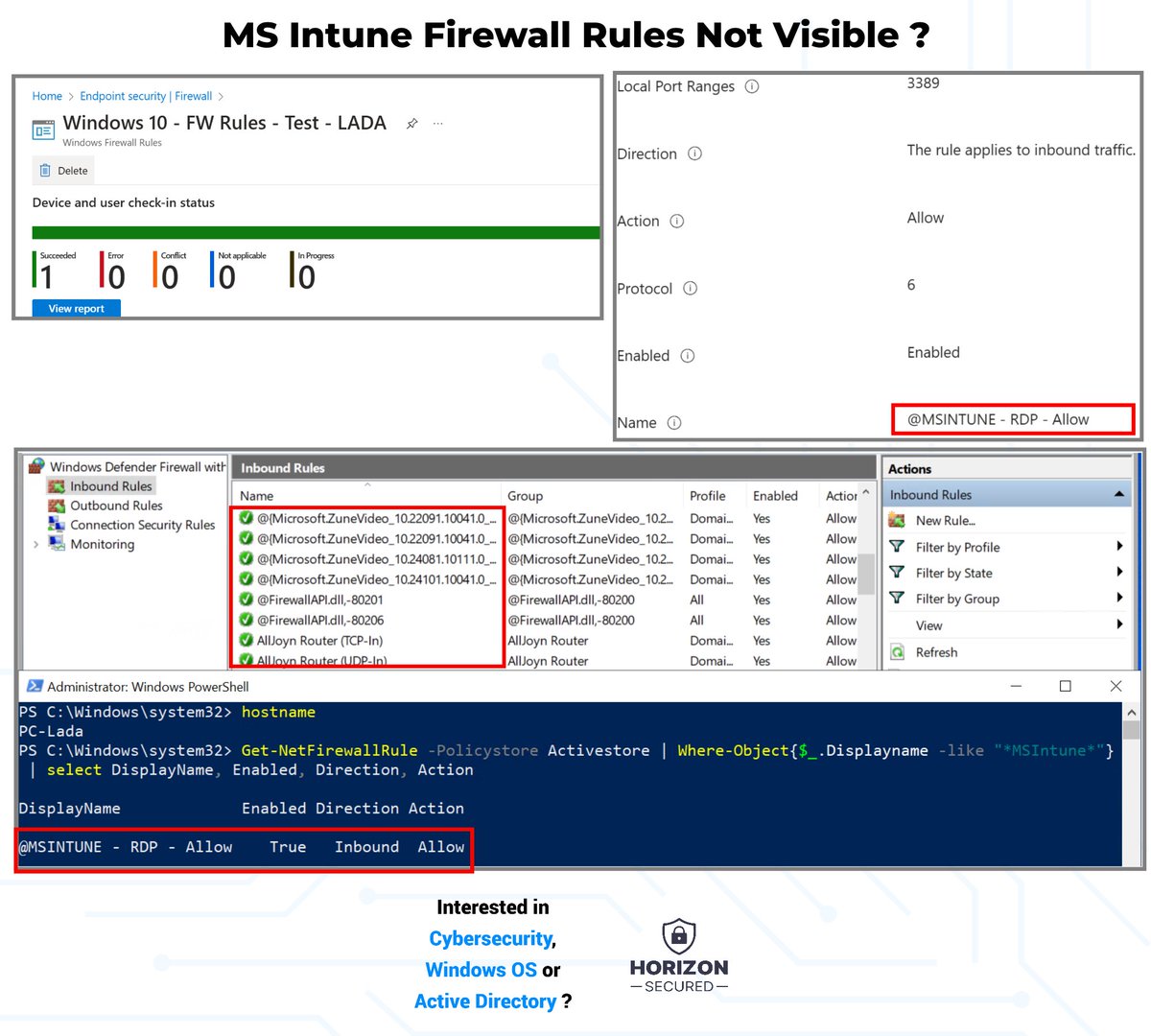Collapse the Inbound Rules actions section
The height and width of the screenshot is (1036, 1151).
tap(1120, 493)
